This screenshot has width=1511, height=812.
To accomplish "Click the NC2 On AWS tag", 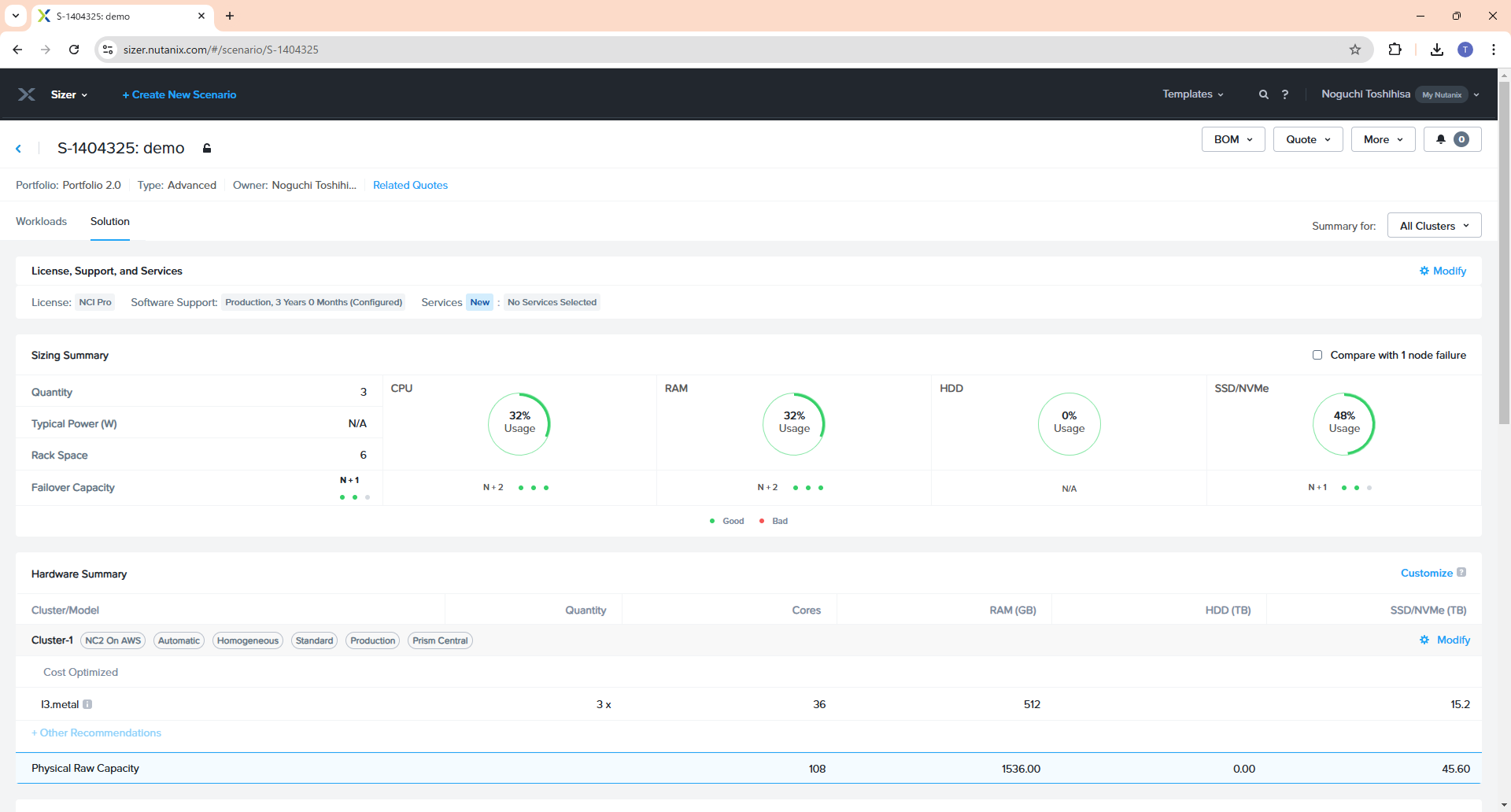I will (x=113, y=640).
